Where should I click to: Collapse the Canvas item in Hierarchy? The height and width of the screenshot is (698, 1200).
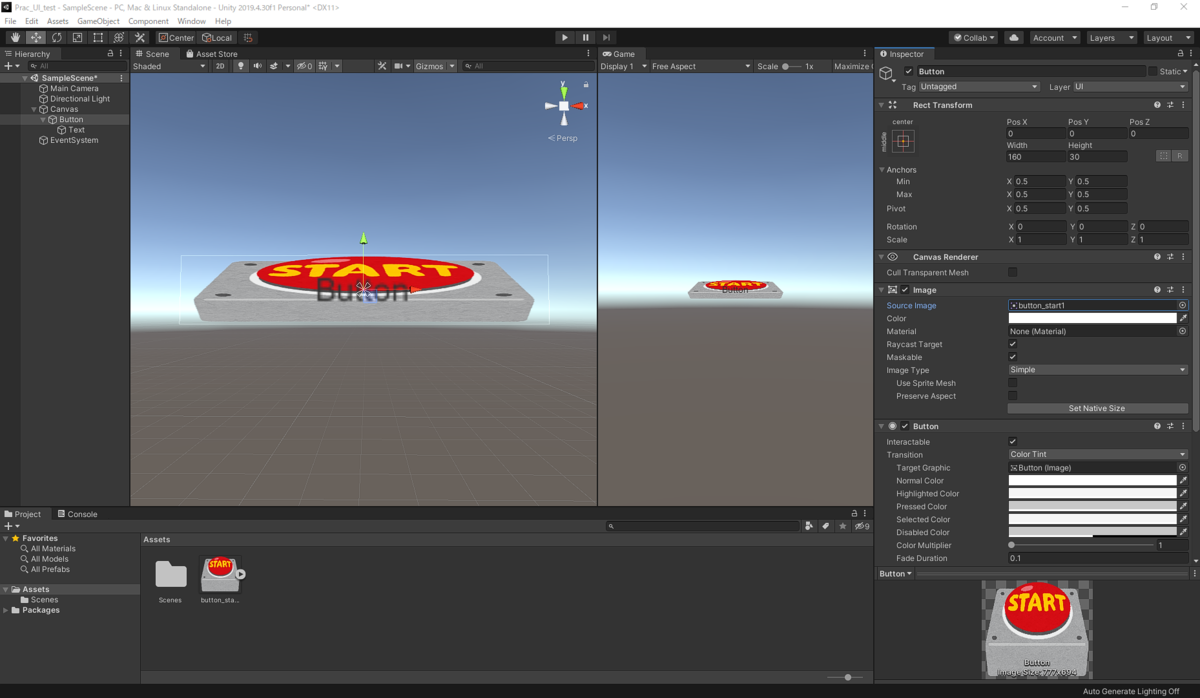tap(34, 109)
